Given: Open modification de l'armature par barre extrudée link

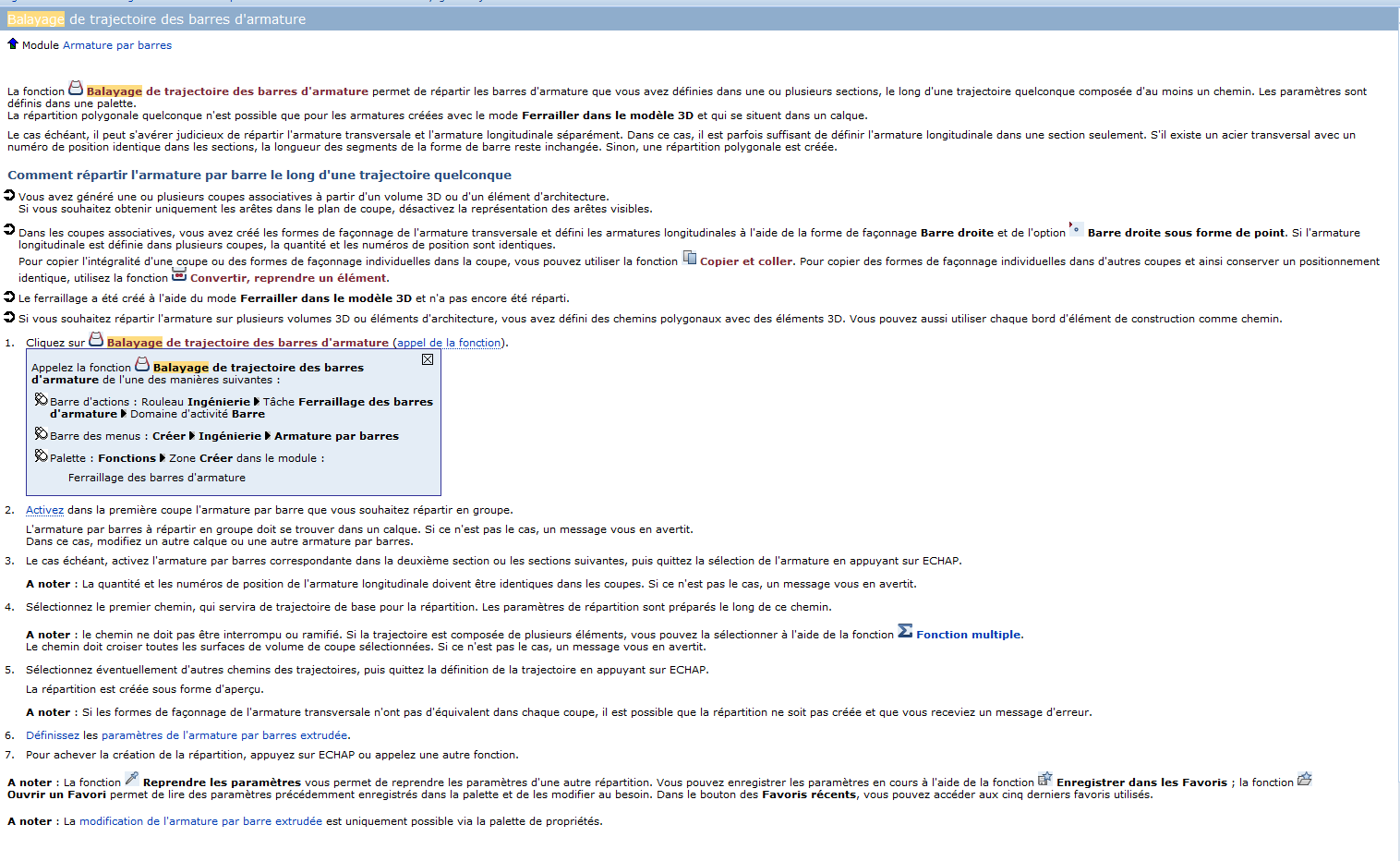Looking at the screenshot, I should coord(200,821).
